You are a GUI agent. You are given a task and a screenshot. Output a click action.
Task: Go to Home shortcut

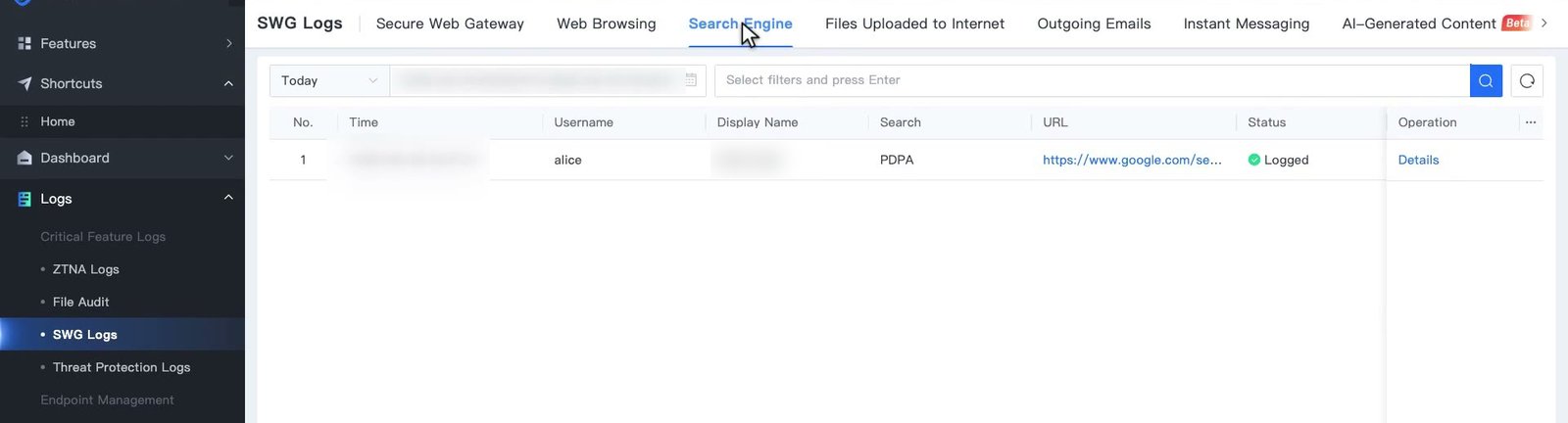[58, 121]
